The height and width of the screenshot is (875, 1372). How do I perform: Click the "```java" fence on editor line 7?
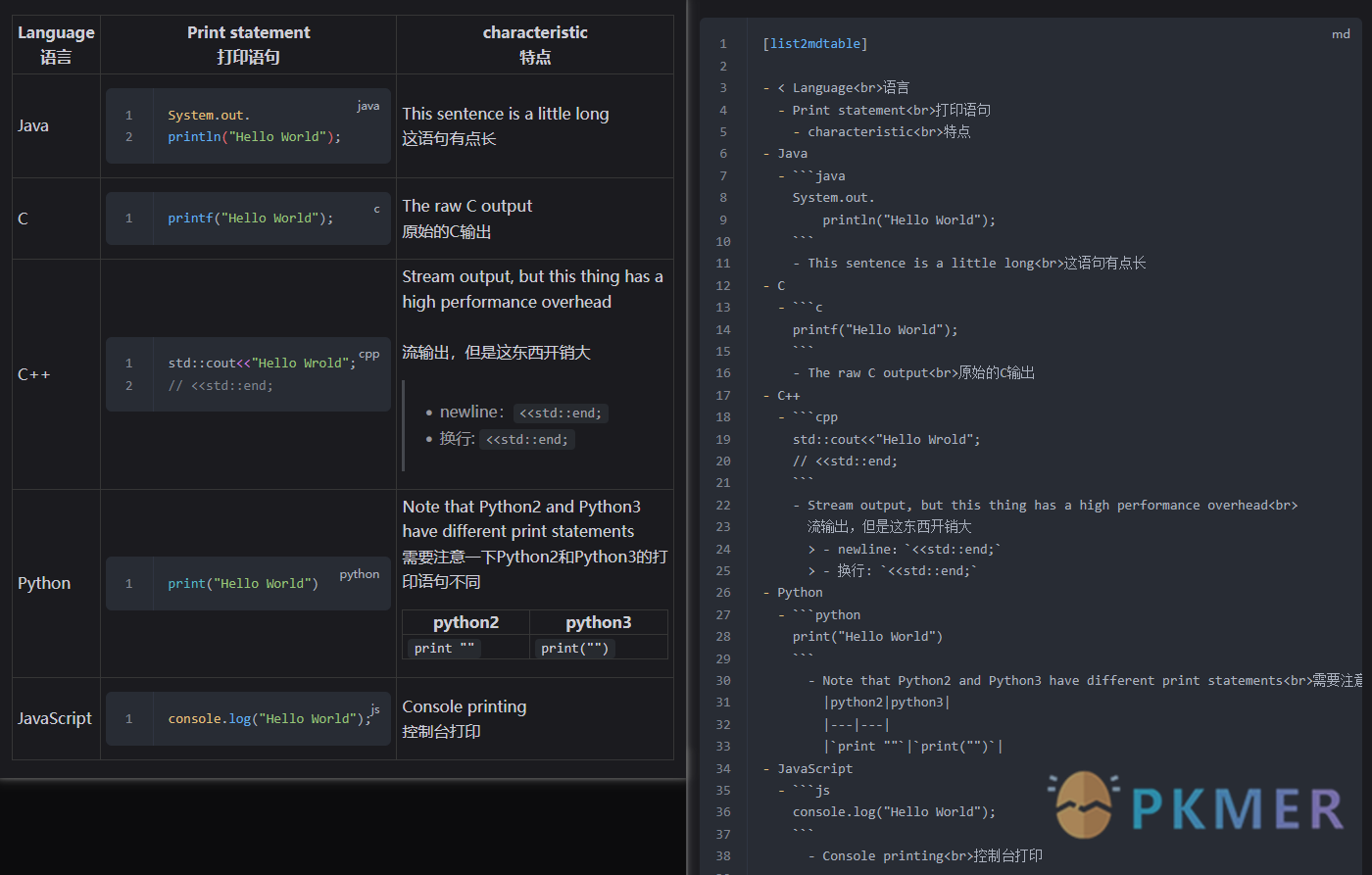pyautogui.click(x=819, y=176)
